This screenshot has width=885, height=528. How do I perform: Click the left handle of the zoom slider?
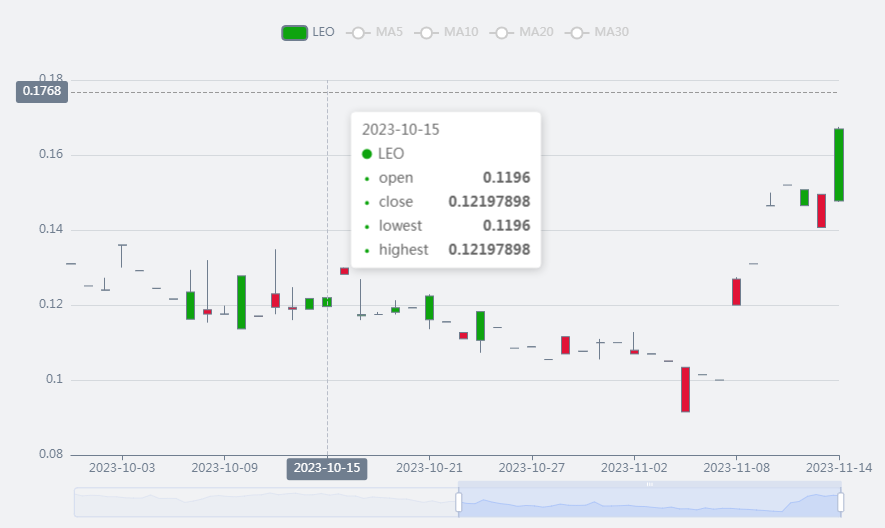pyautogui.click(x=458, y=501)
